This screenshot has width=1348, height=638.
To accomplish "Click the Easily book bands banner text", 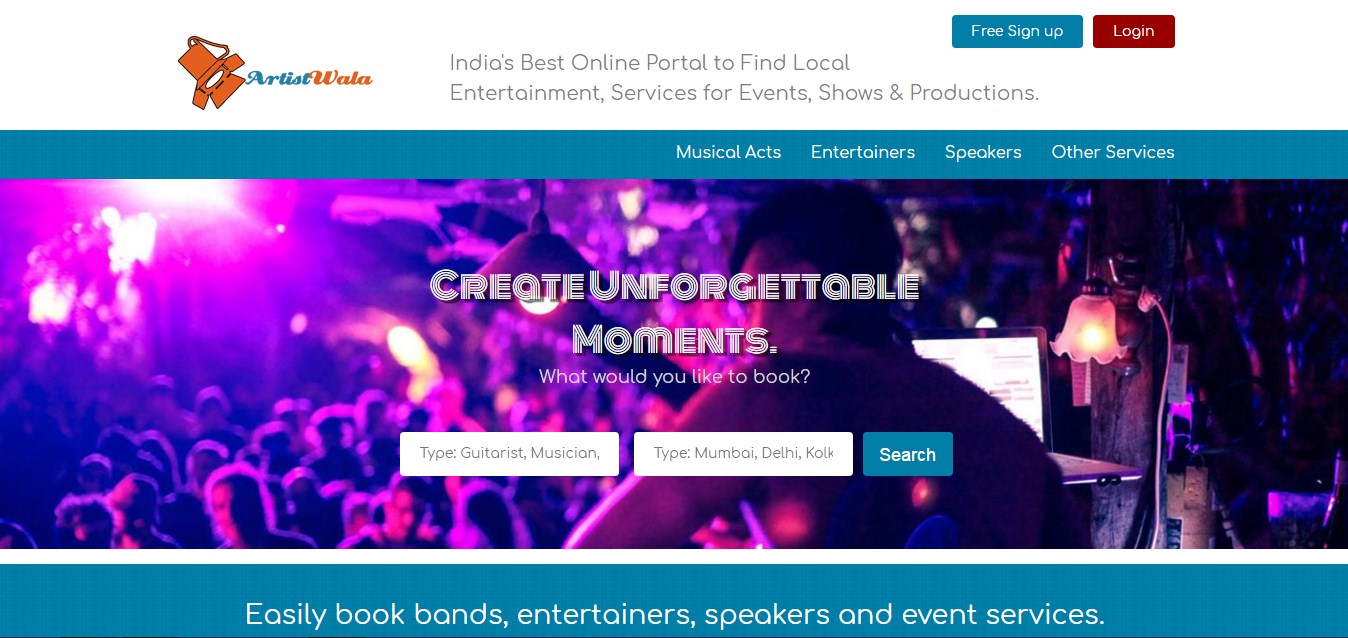I will (x=674, y=613).
